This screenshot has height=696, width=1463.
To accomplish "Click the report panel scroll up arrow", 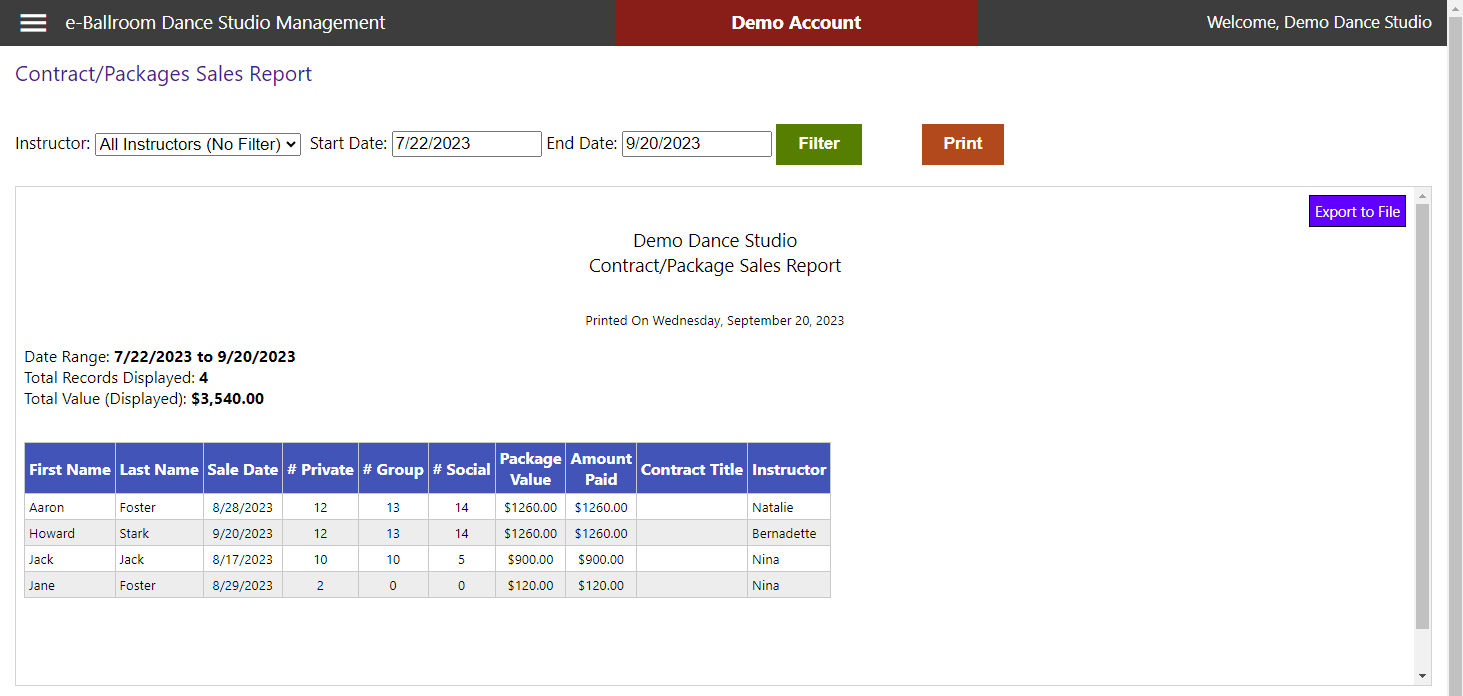I will coord(1423,196).
